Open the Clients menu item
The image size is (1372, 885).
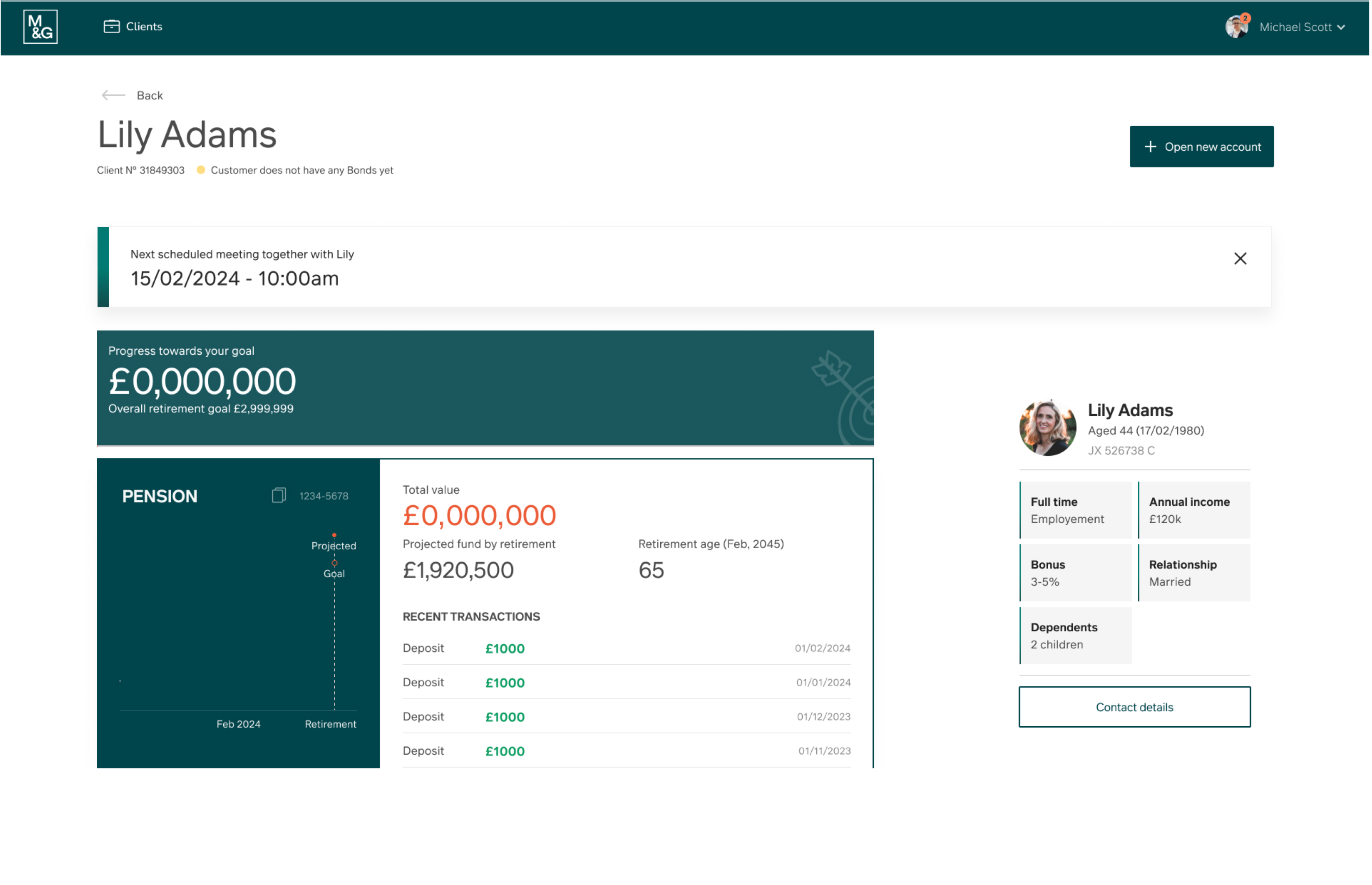click(x=133, y=27)
